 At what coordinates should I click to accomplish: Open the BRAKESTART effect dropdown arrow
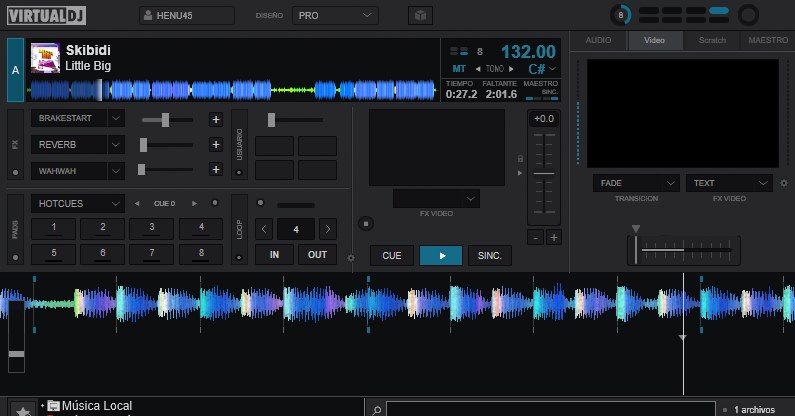(116, 118)
